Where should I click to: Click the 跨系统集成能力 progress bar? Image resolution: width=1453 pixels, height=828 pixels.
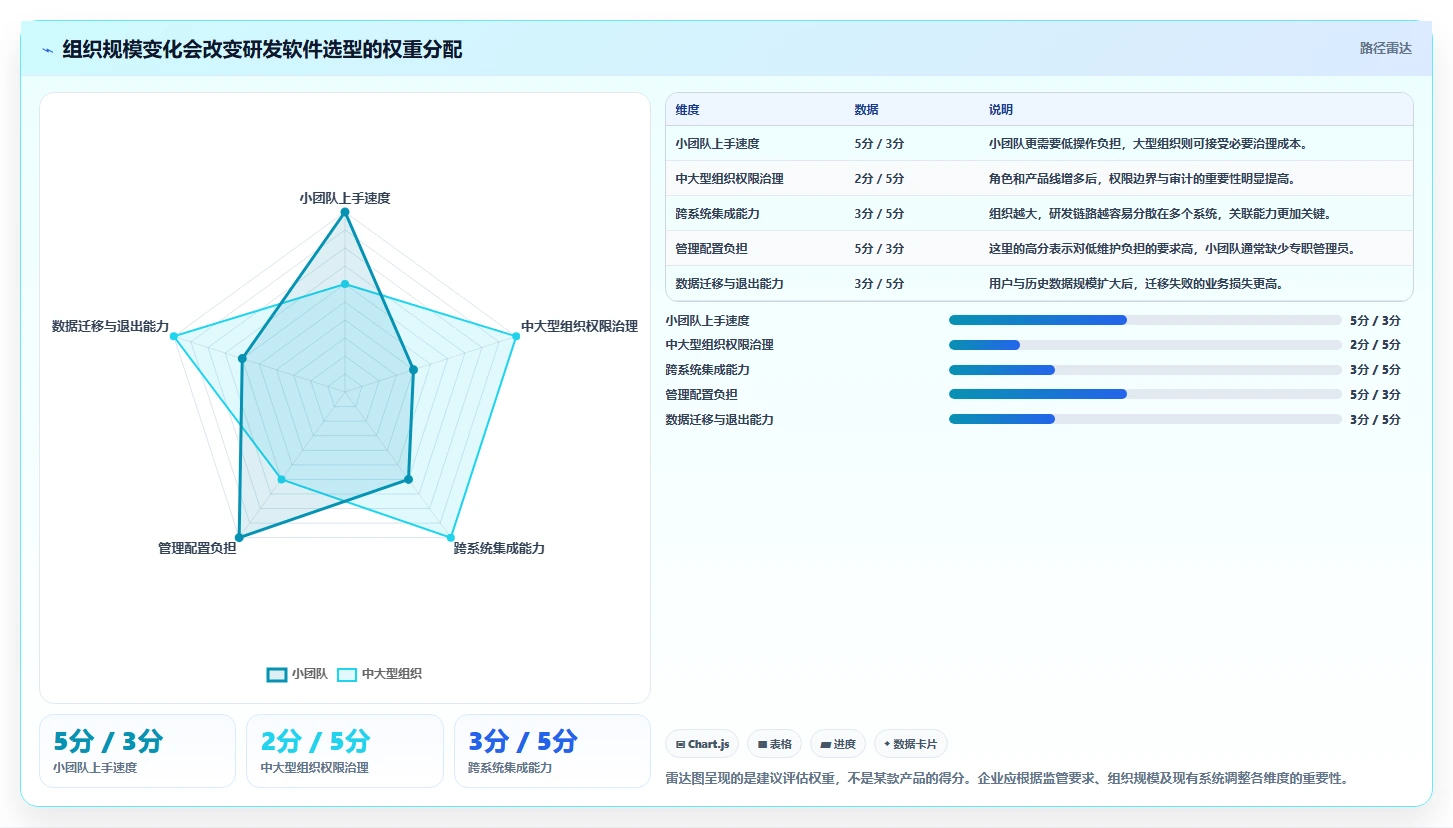1145,370
